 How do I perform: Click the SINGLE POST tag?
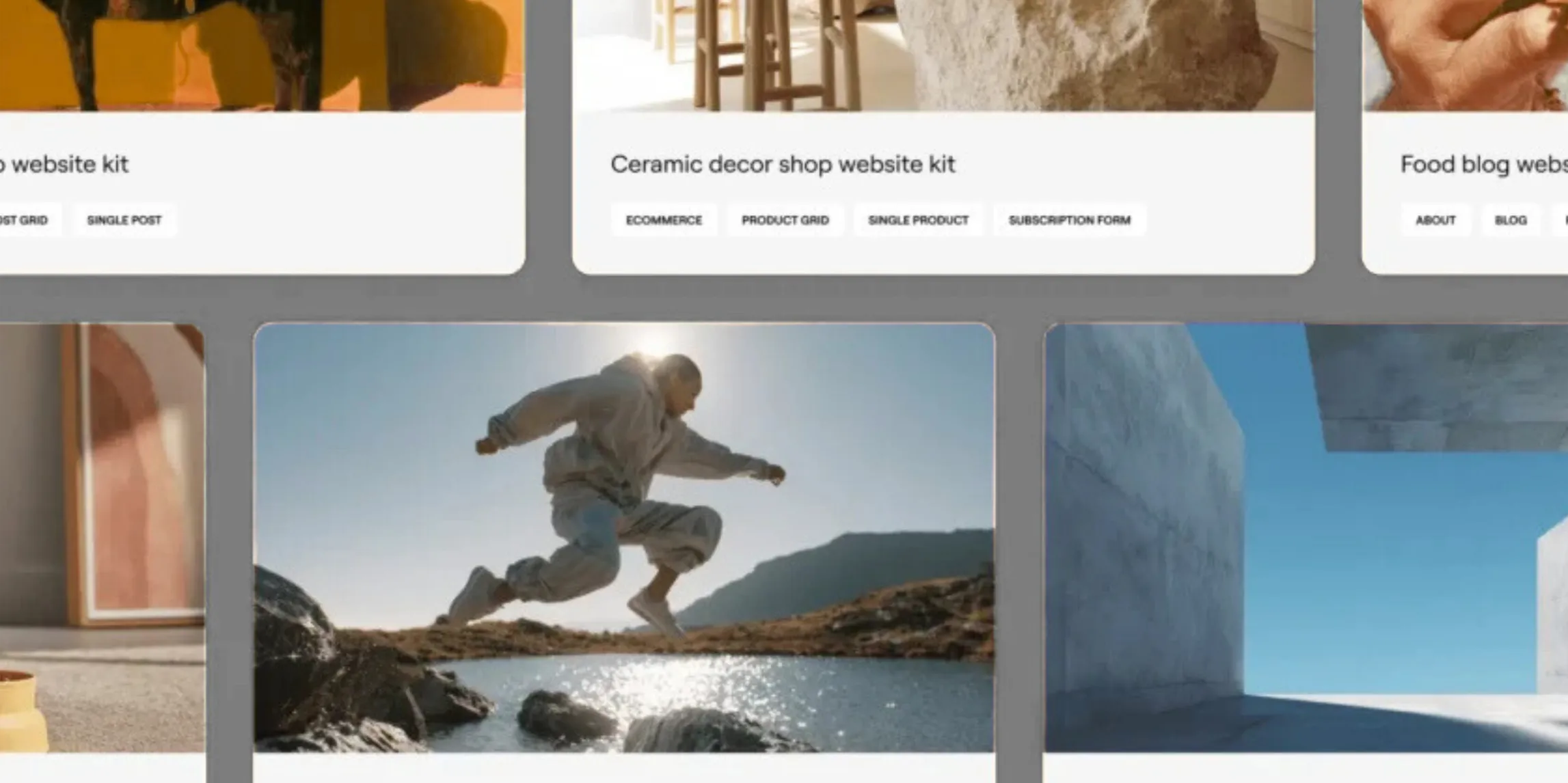pos(124,220)
